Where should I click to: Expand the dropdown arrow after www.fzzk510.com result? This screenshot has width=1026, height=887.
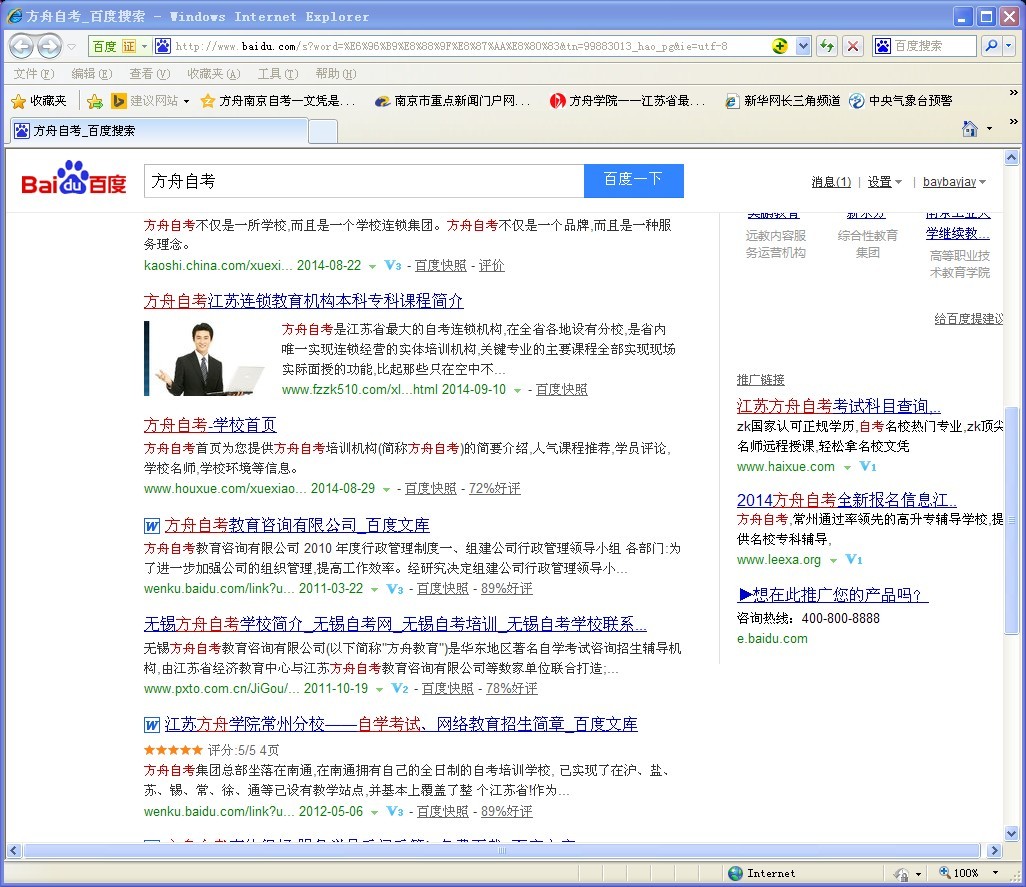click(x=517, y=391)
